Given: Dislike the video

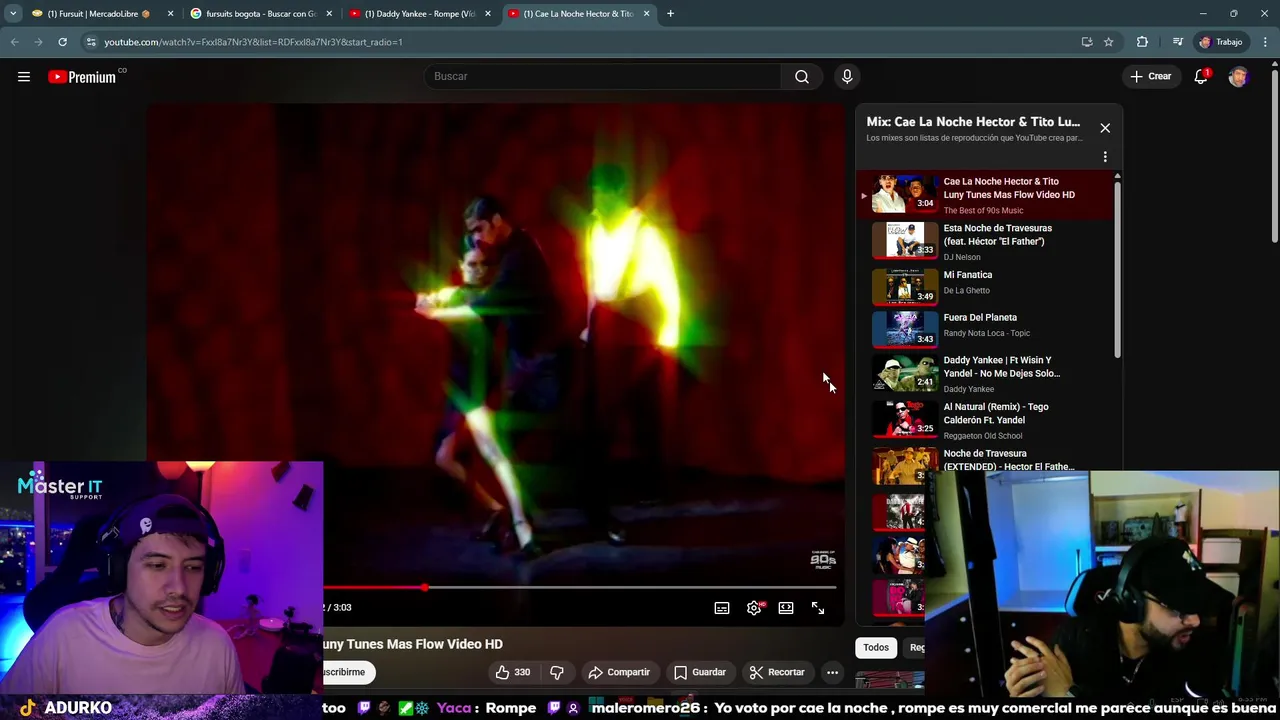Looking at the screenshot, I should [557, 672].
